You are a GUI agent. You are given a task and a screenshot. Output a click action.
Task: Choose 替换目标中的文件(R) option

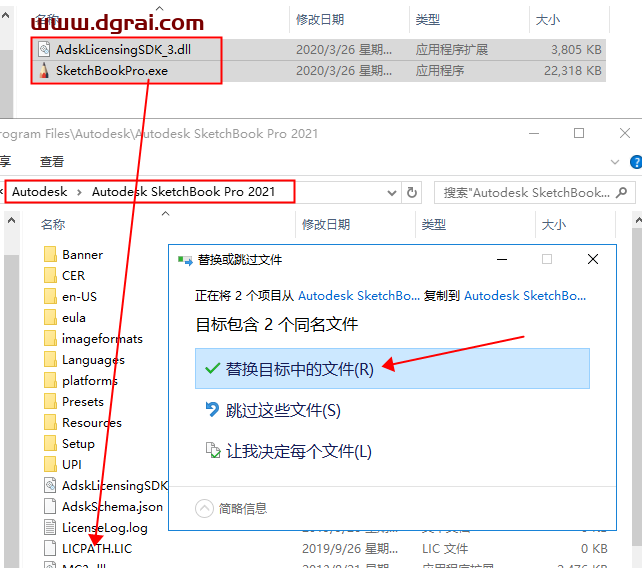(299, 369)
